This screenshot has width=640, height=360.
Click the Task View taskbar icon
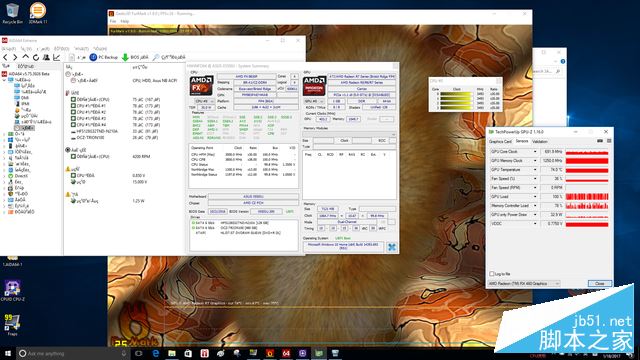click(139, 353)
